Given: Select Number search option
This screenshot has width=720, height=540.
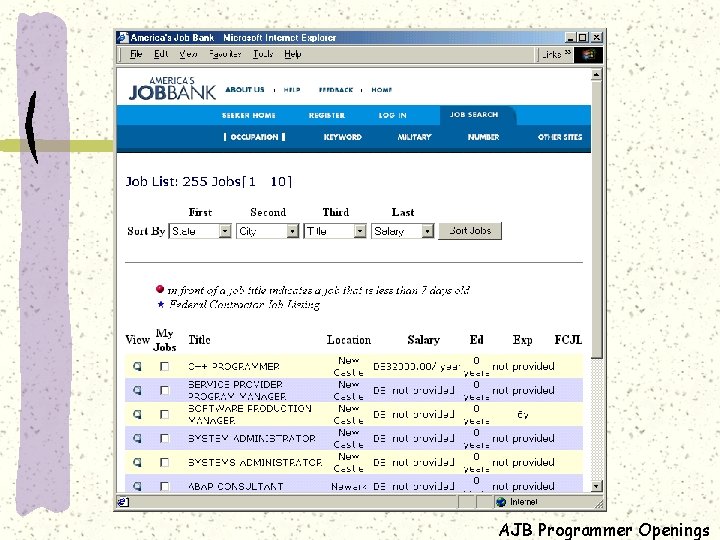Looking at the screenshot, I should [483, 137].
